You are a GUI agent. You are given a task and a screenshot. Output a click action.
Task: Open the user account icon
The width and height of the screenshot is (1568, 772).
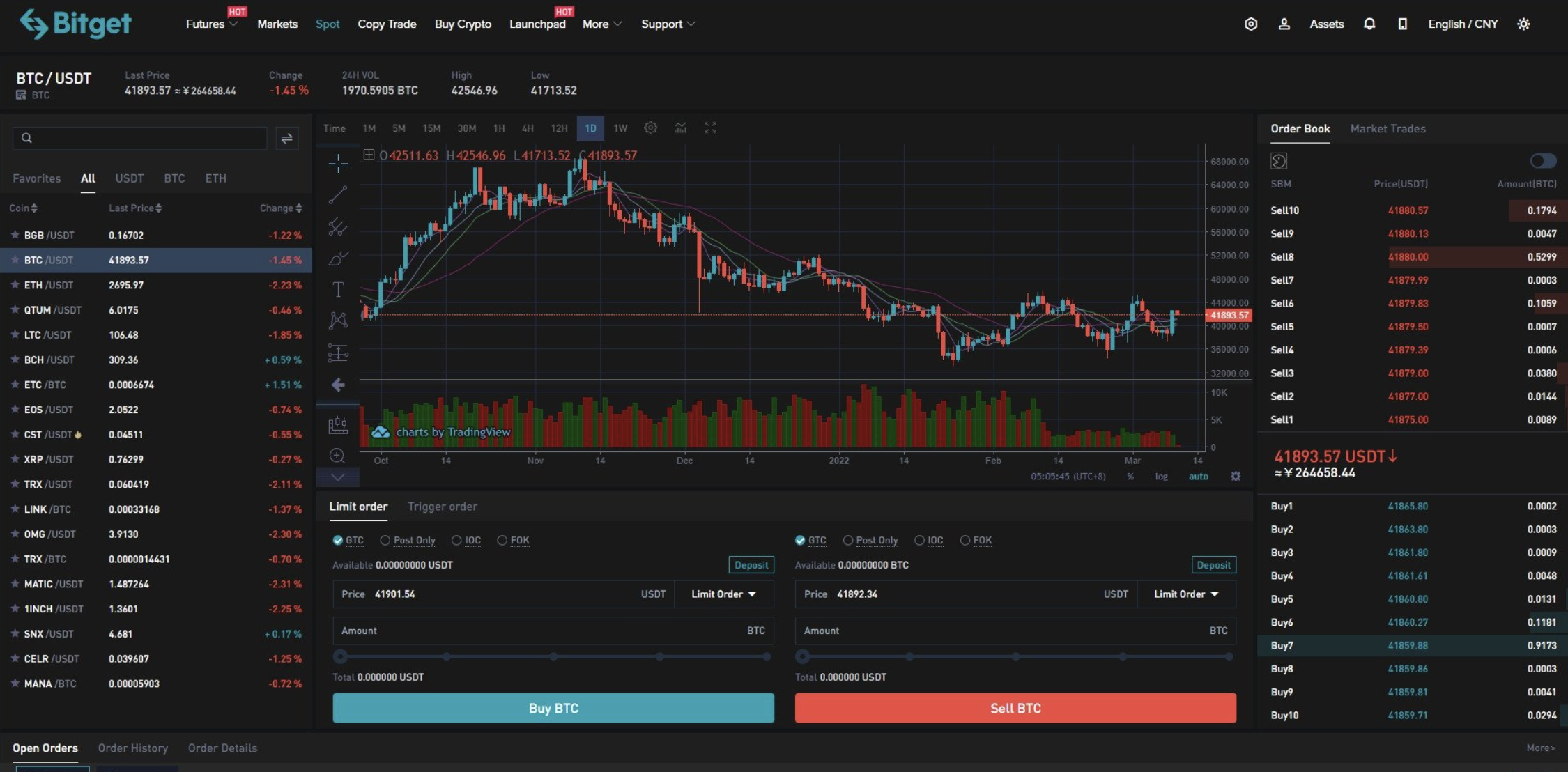[x=1284, y=24]
